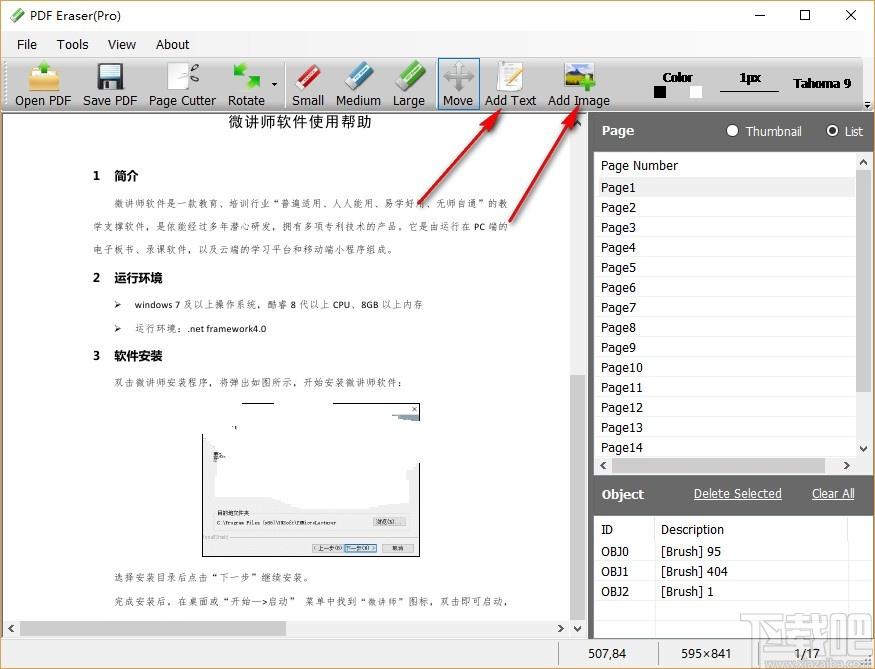Viewport: 875px width, 669px height.
Task: Select Page4 in the page list
Action: (x=726, y=248)
